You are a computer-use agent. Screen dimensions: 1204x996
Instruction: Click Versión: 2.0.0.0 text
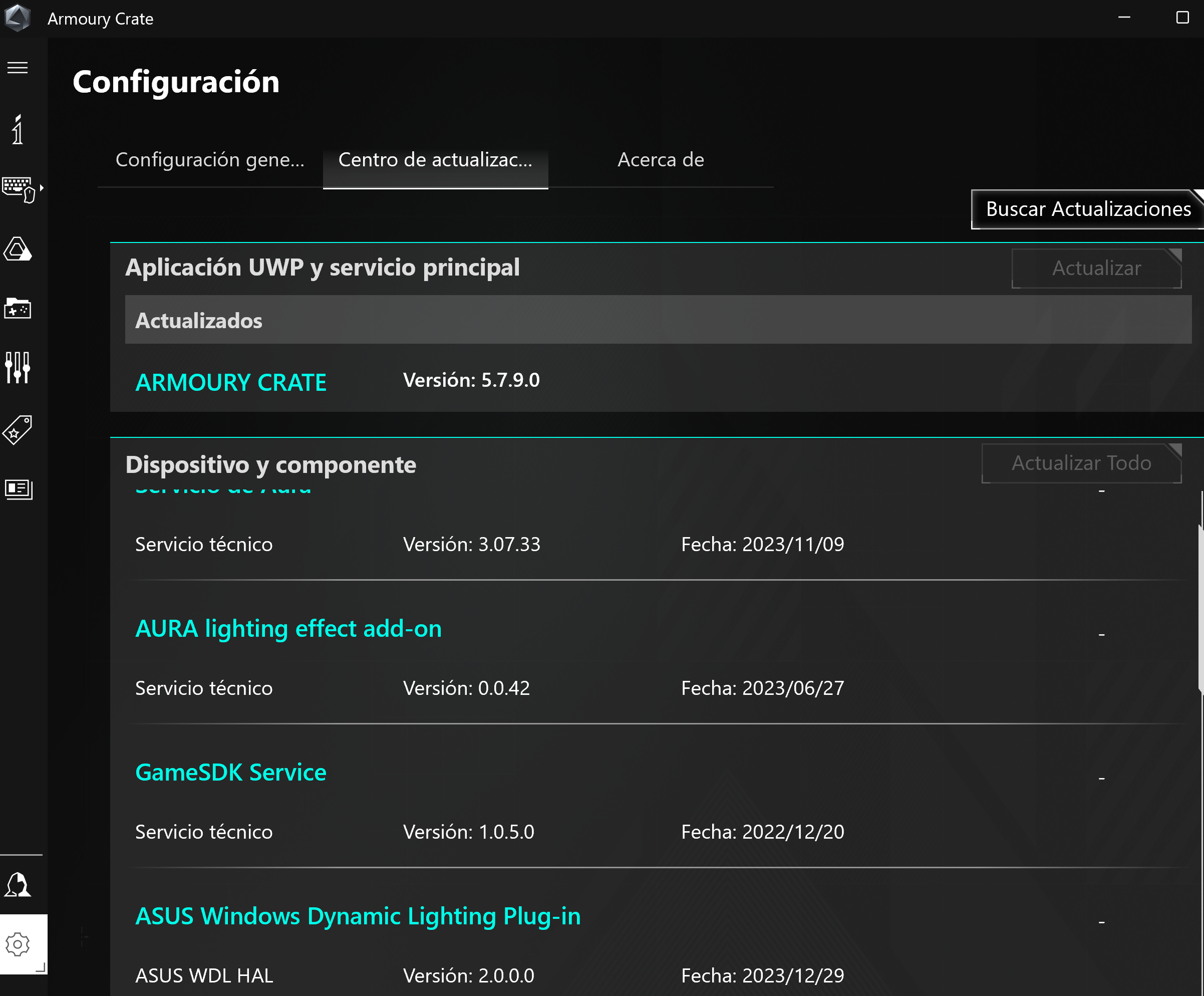[468, 976]
